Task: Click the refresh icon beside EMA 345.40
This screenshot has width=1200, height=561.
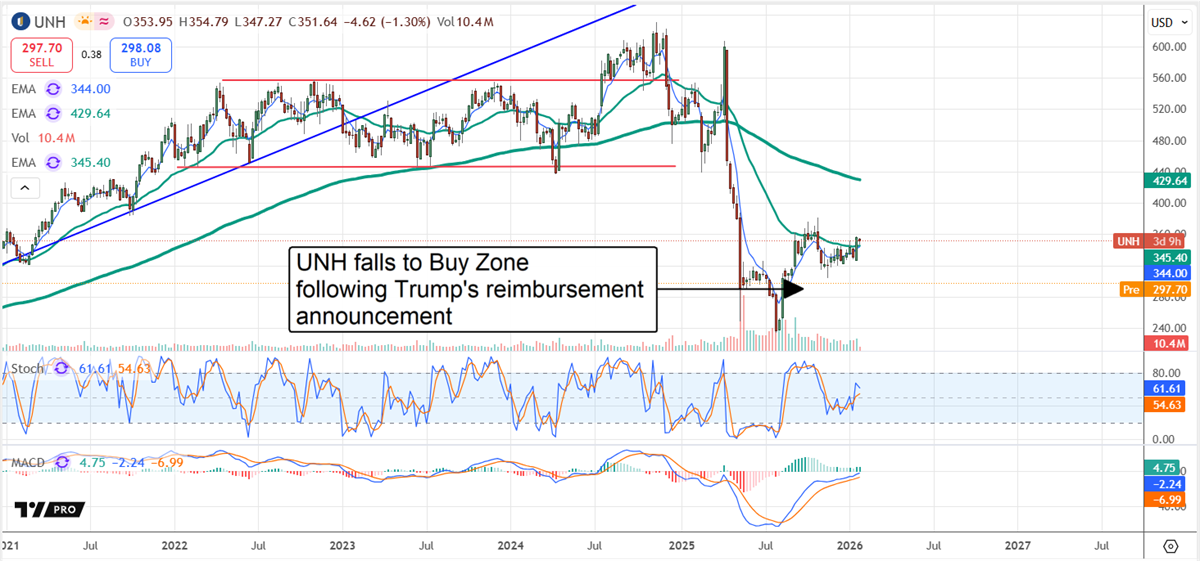Action: point(52,164)
